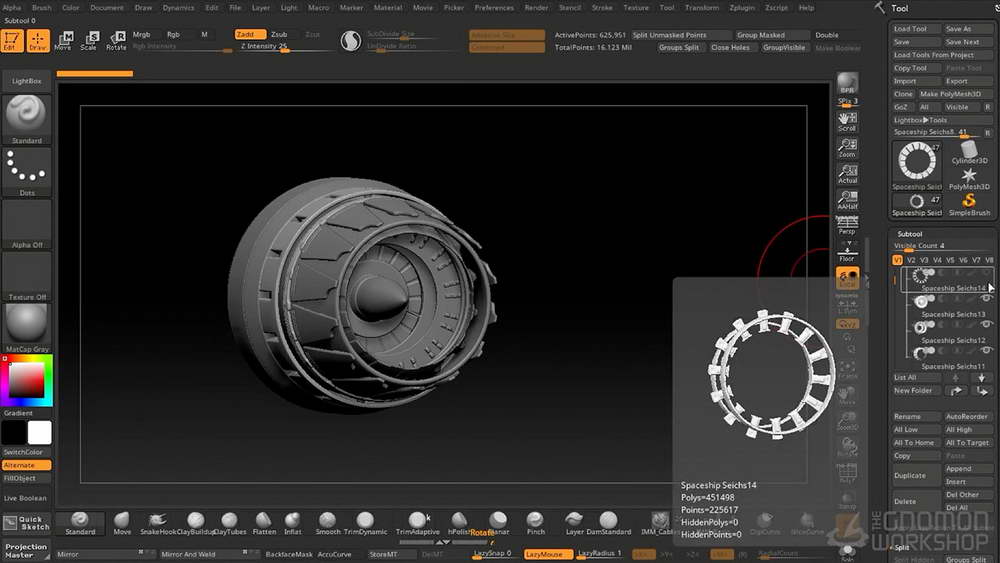This screenshot has width=1000, height=563.
Task: Open the Texture Off selector
Action: pos(27,277)
